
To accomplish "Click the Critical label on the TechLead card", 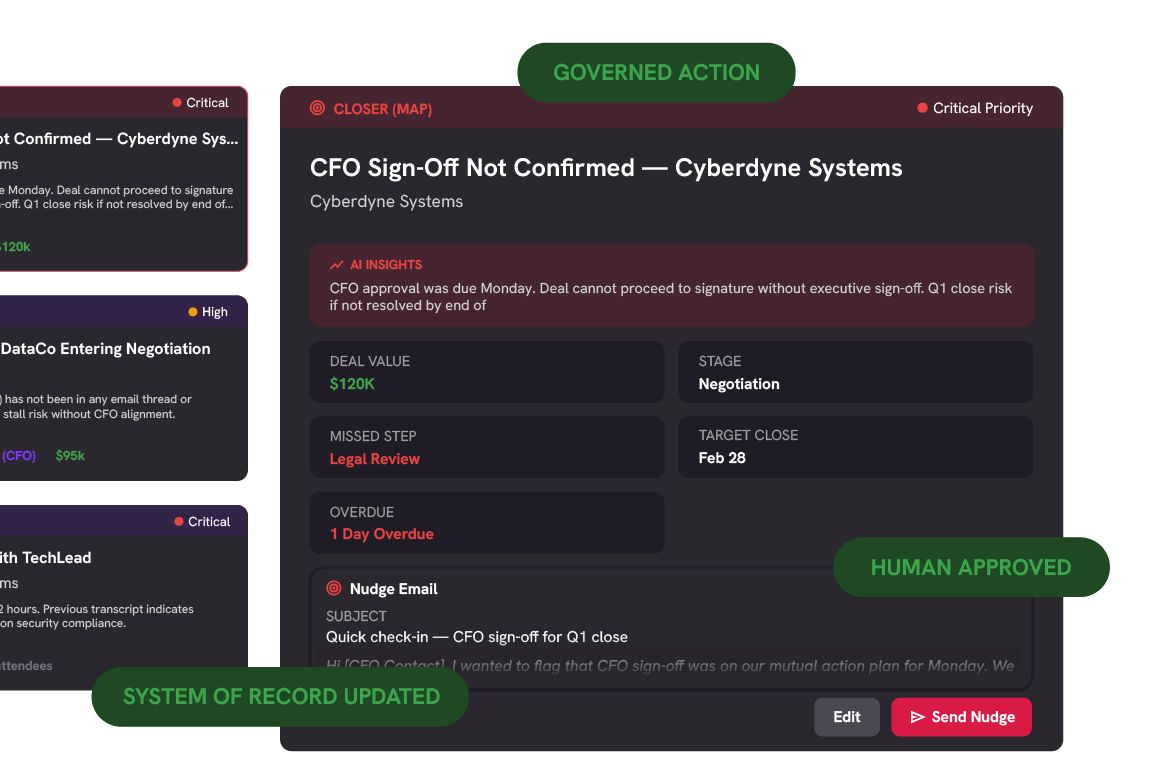I will coord(209,521).
